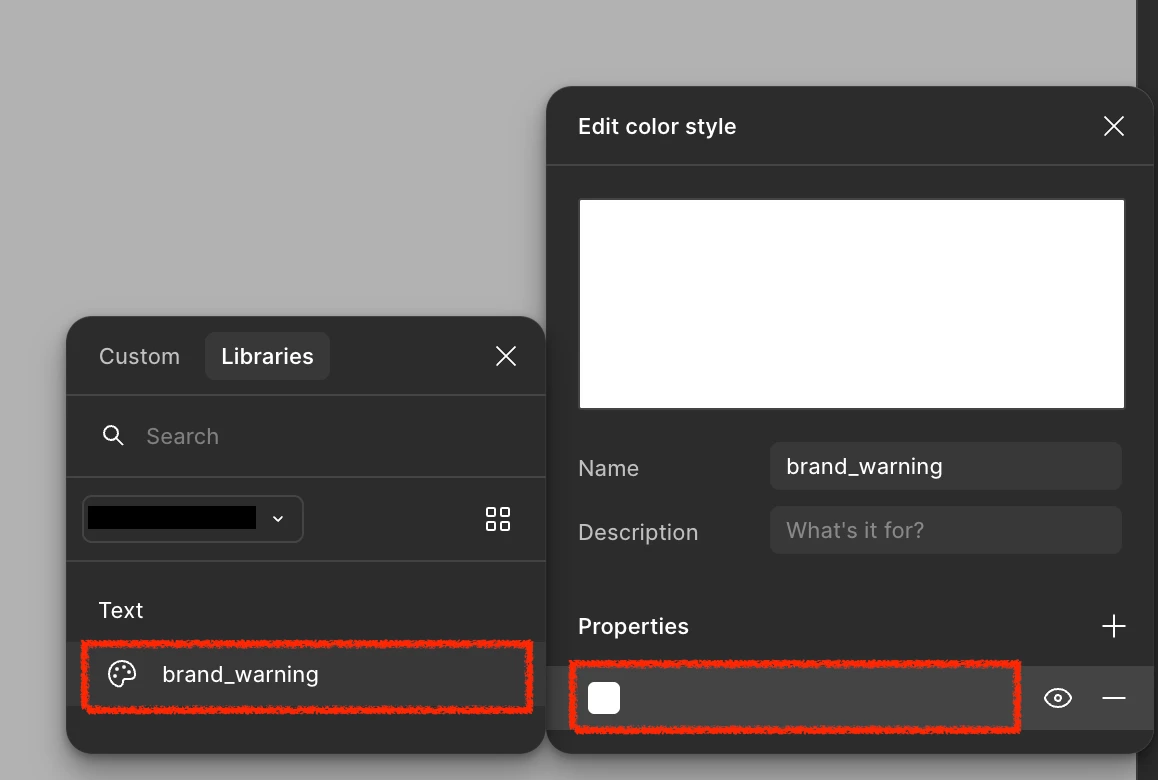Image resolution: width=1158 pixels, height=780 pixels.
Task: Collapse the Text styles section
Action: 120,610
